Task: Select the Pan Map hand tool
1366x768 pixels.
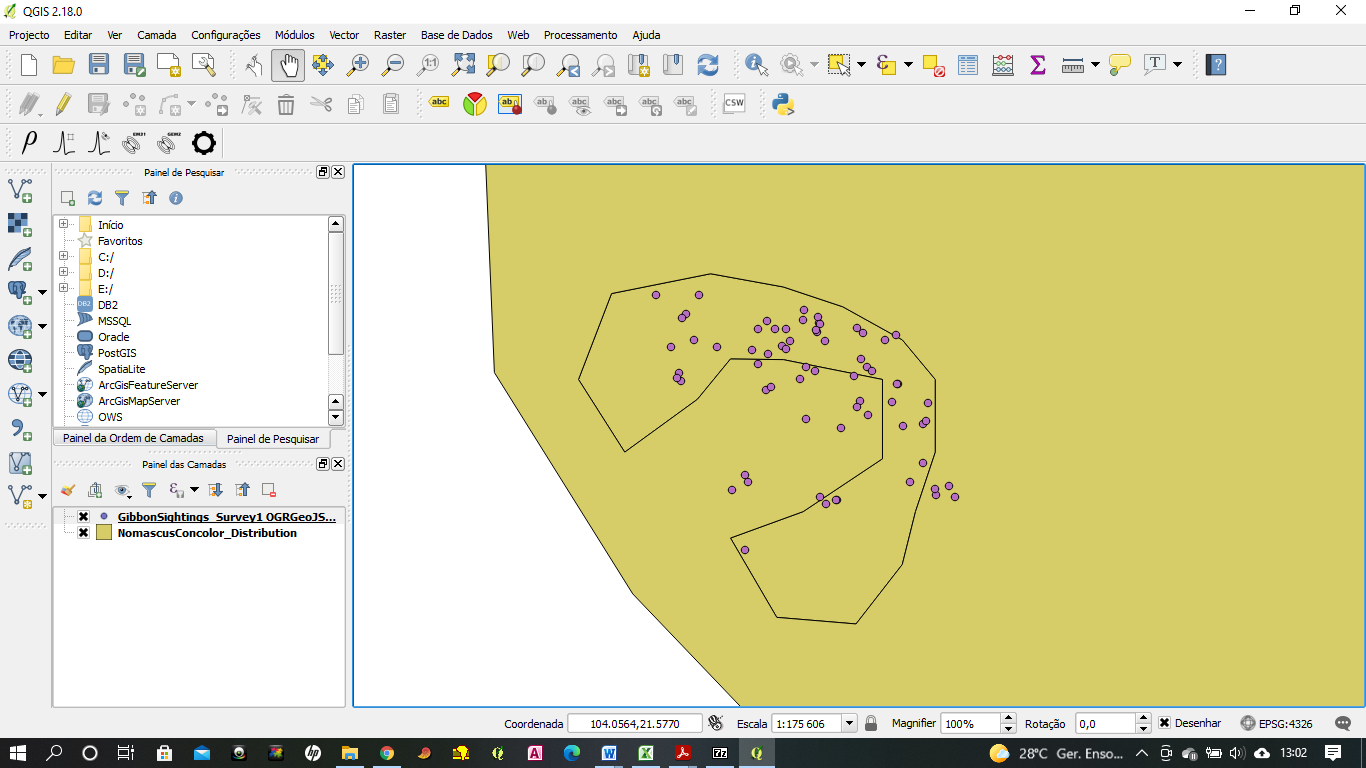Action: pos(288,65)
